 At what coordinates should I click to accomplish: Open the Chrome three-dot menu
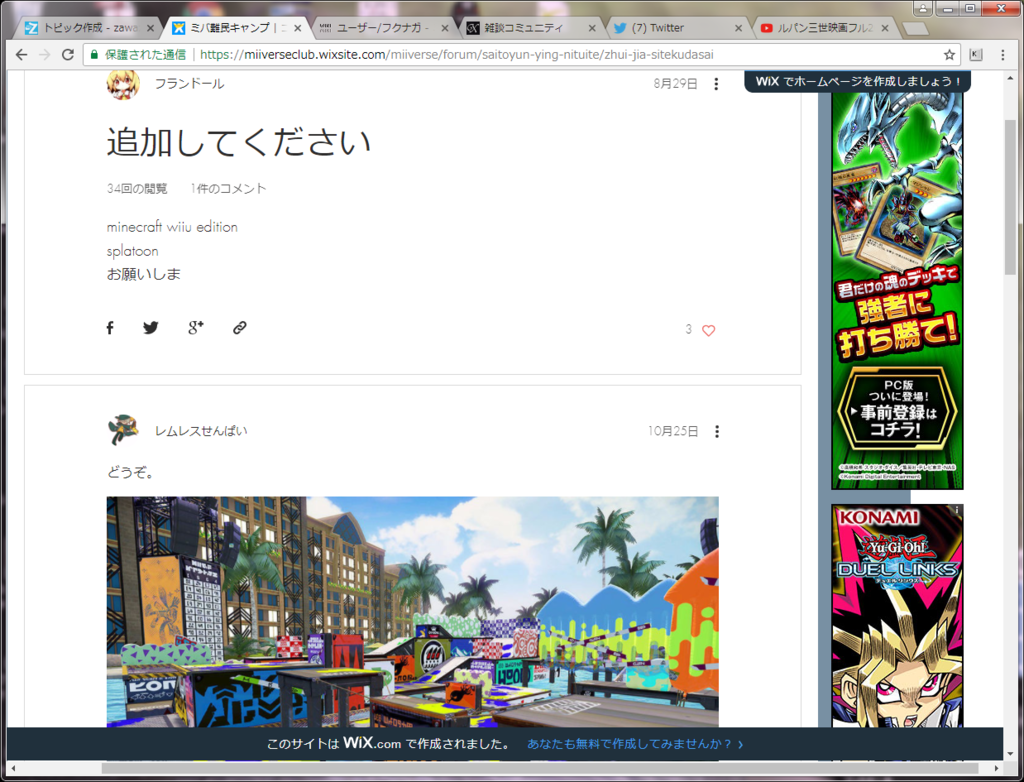coord(1003,55)
